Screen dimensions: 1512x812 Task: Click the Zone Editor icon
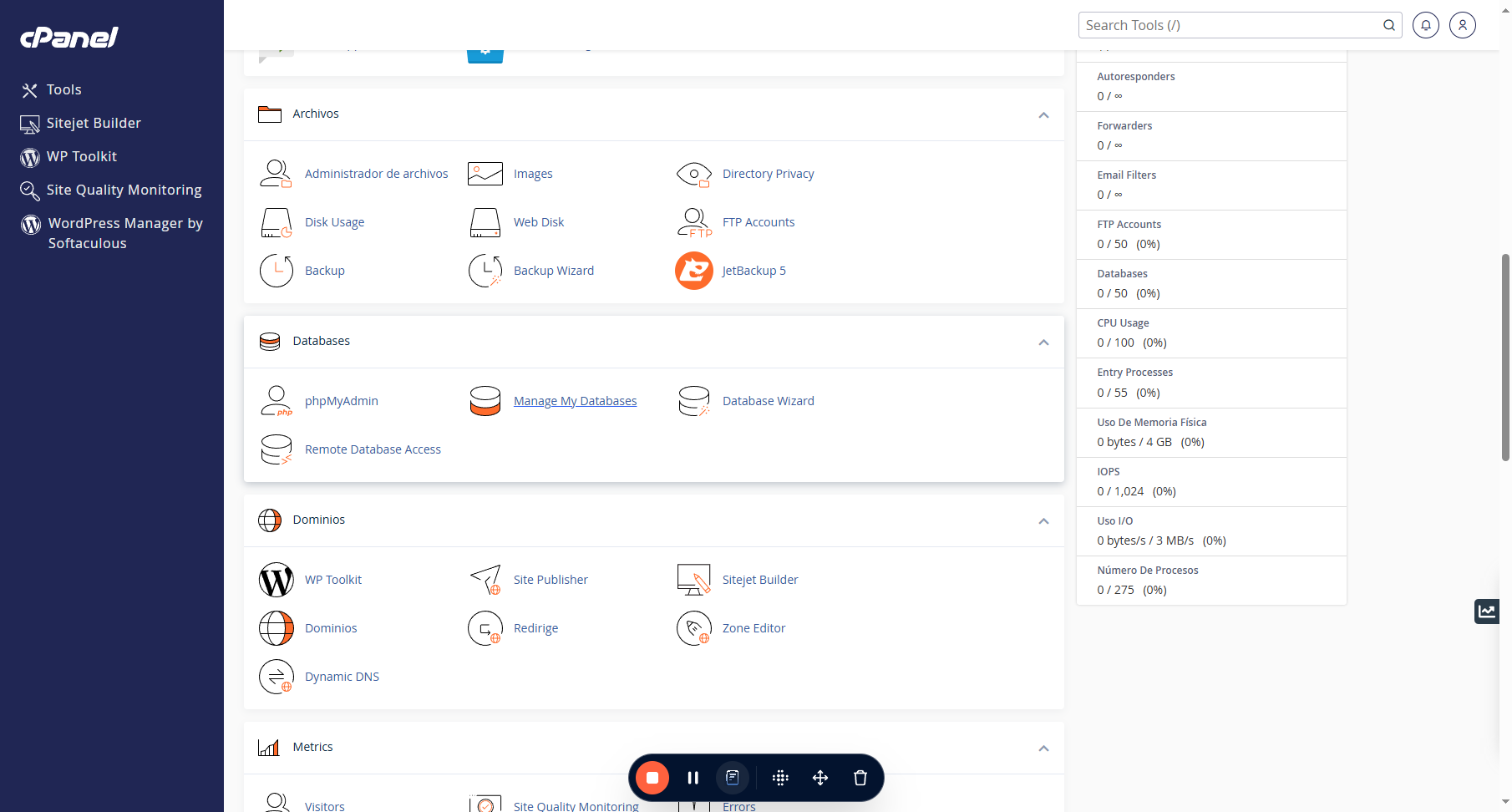(x=694, y=628)
